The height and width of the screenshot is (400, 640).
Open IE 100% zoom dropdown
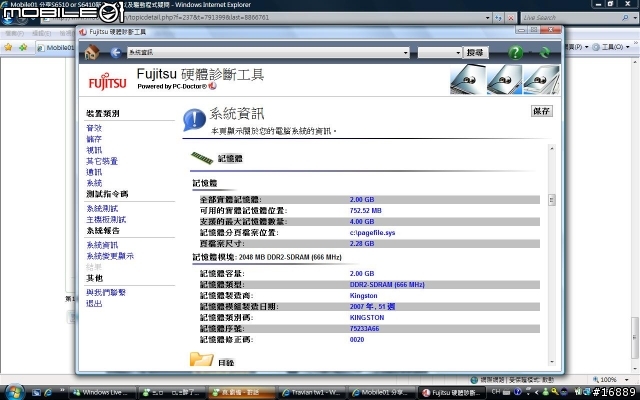pos(627,380)
